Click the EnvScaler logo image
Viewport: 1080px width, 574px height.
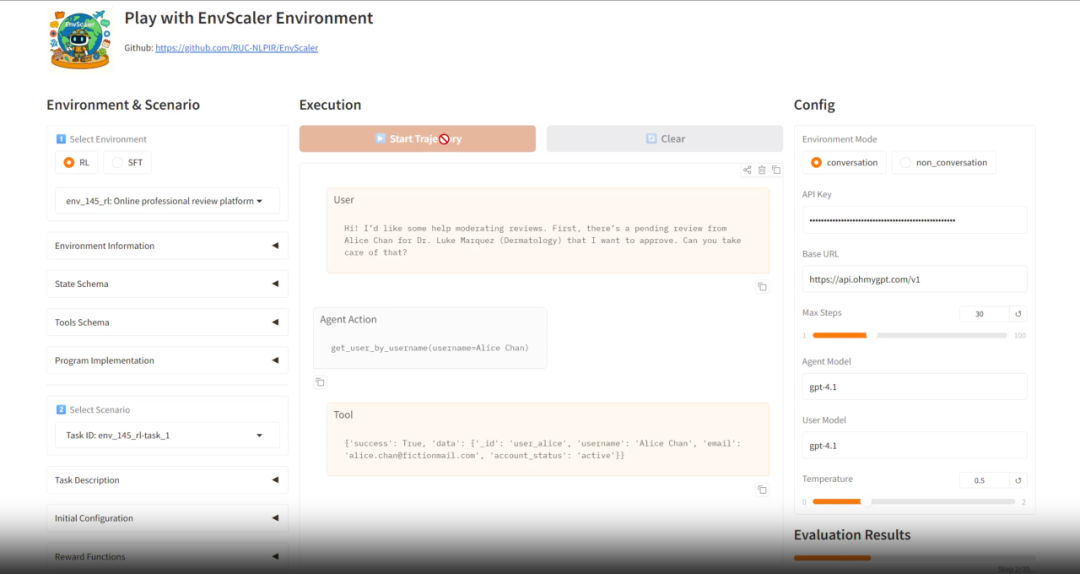[x=80, y=38]
